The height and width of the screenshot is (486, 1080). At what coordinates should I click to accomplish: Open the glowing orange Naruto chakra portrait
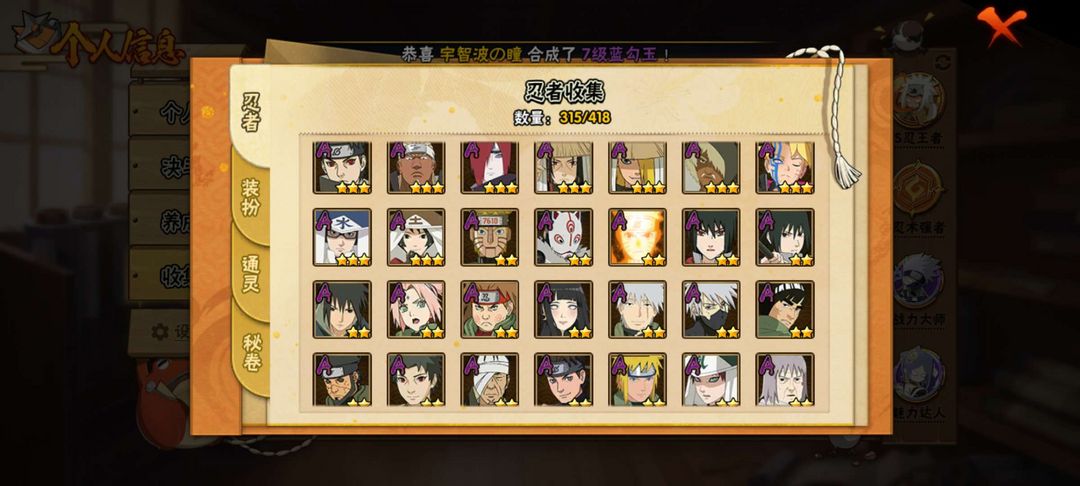point(637,237)
